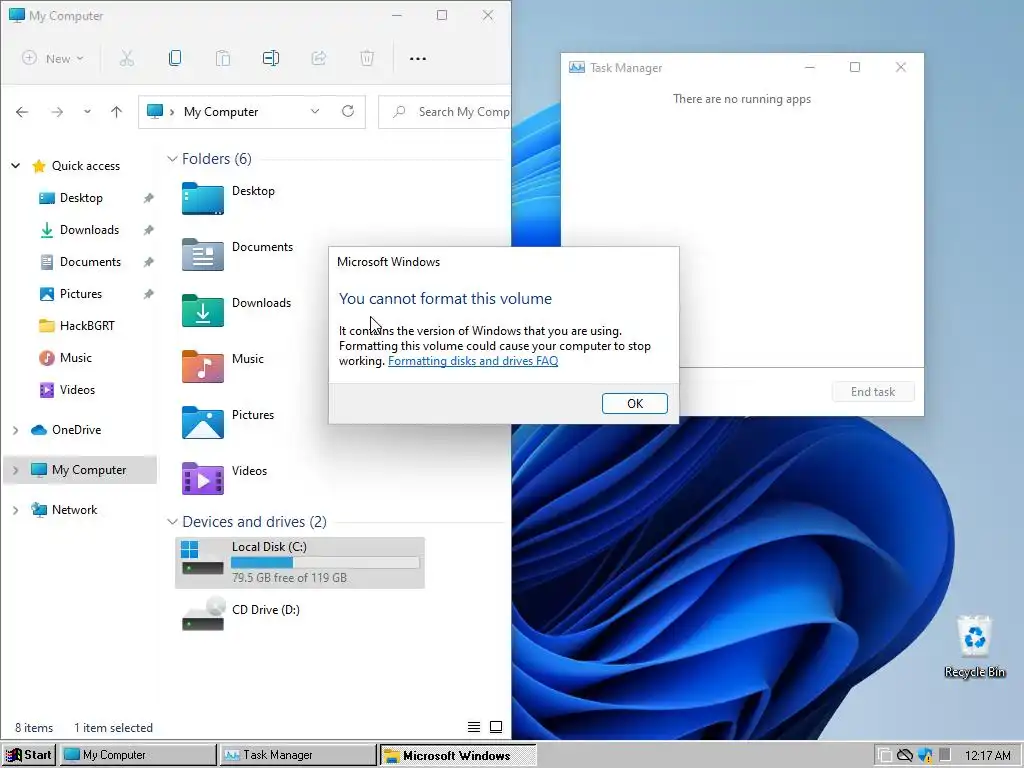Click the Search My Computer field

tap(445, 112)
